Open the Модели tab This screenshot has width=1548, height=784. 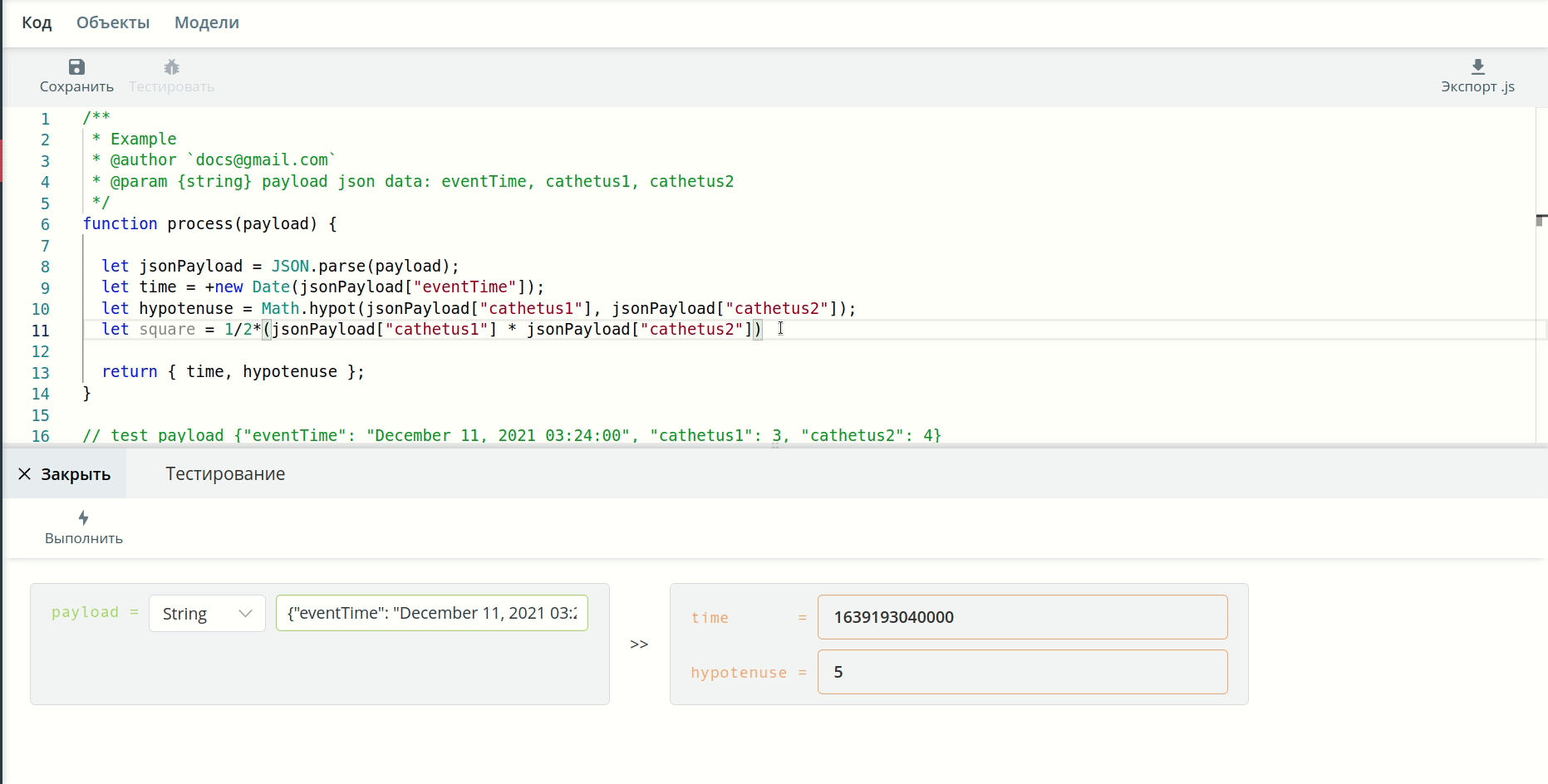coord(207,22)
